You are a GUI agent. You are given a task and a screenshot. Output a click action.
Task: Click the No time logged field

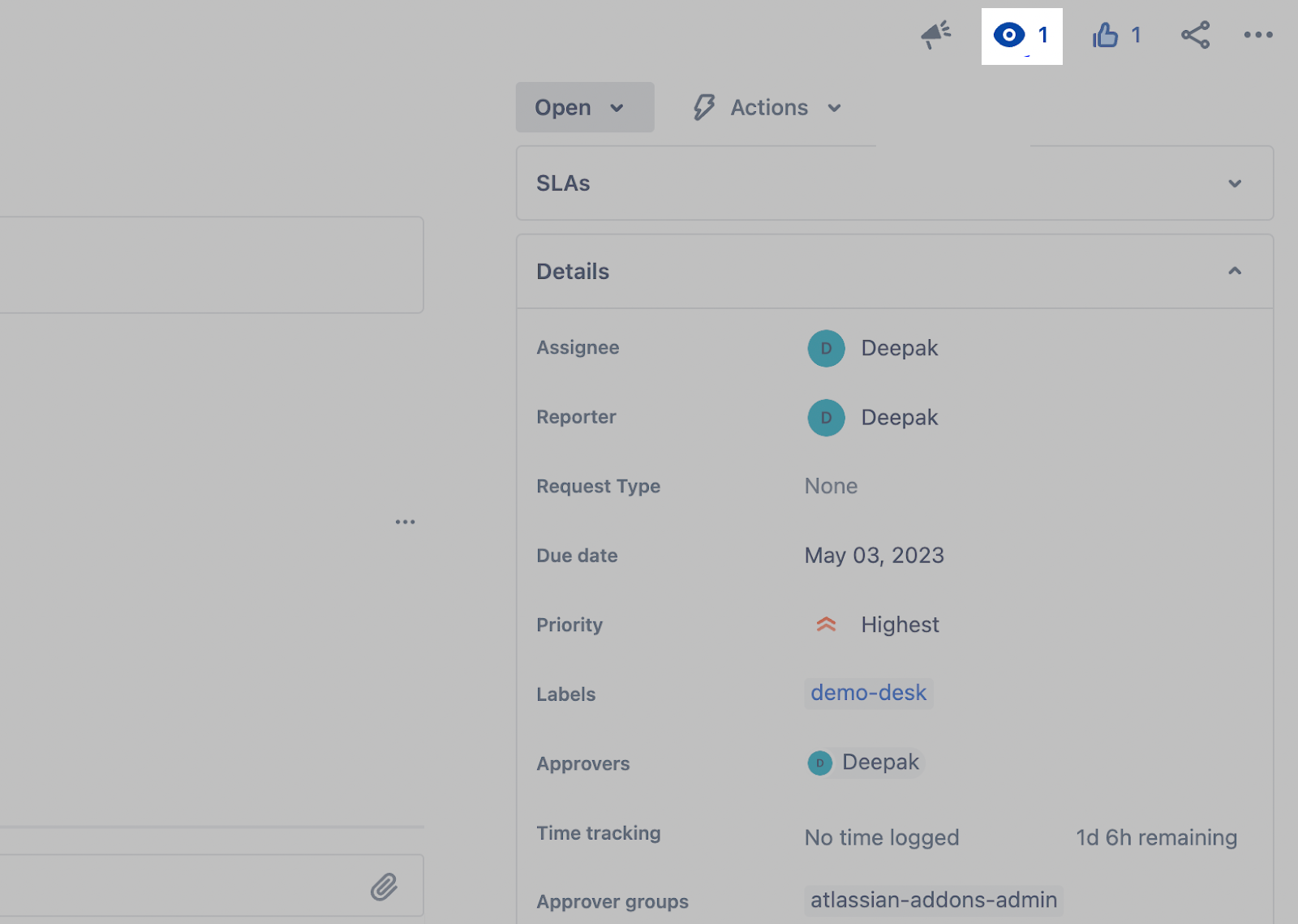tap(881, 837)
